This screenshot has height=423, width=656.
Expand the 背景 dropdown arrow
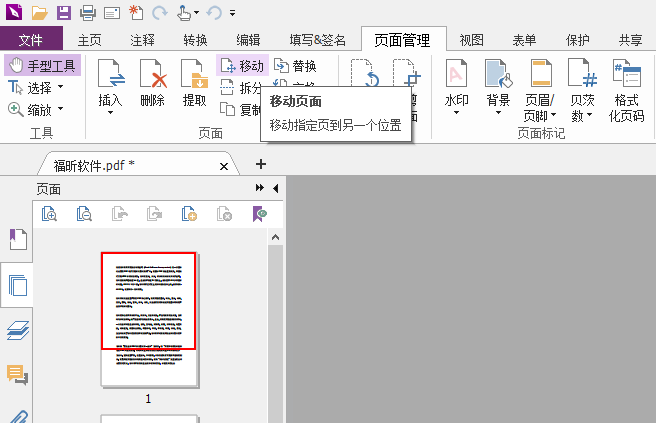point(498,113)
